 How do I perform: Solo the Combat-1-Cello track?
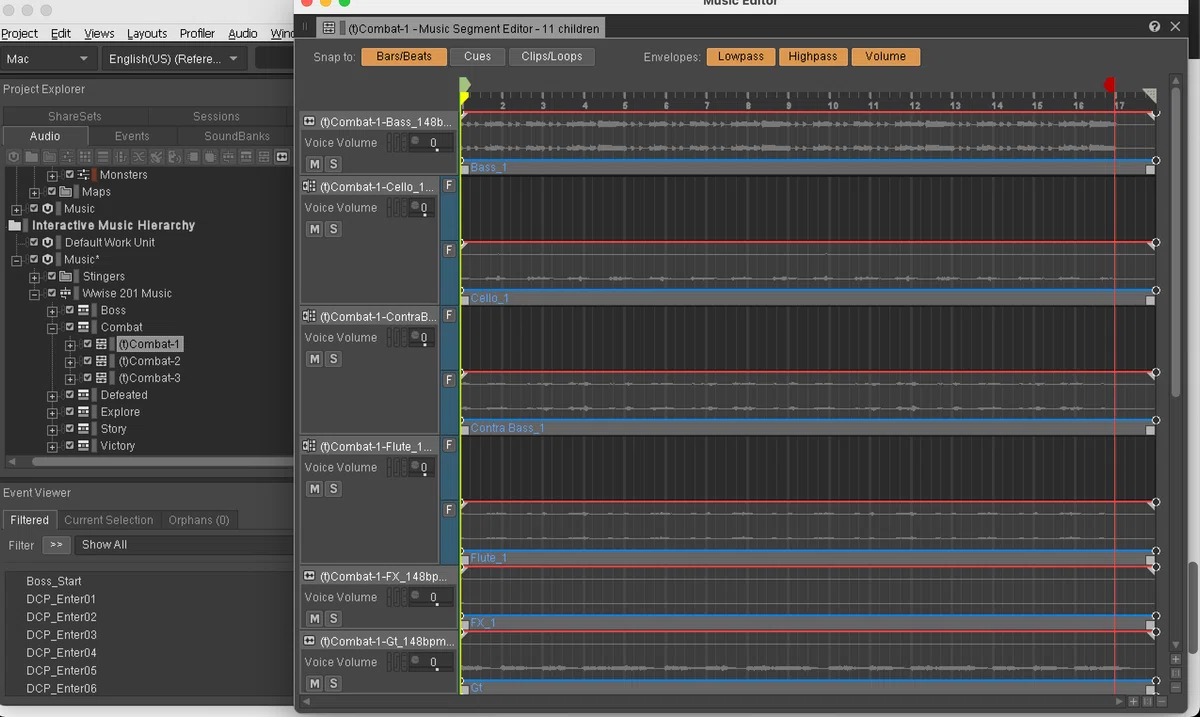click(333, 229)
